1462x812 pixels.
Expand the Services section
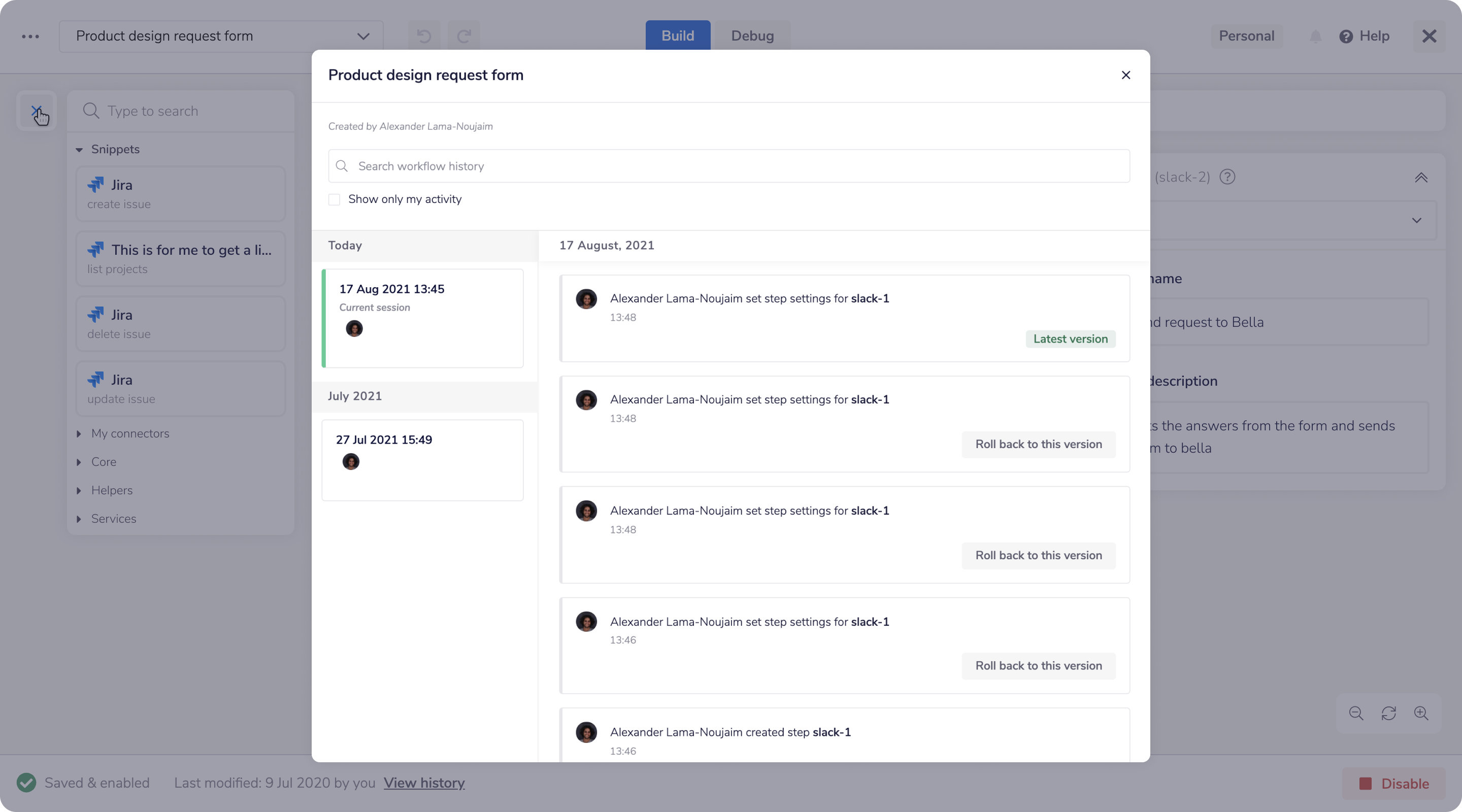tap(79, 519)
